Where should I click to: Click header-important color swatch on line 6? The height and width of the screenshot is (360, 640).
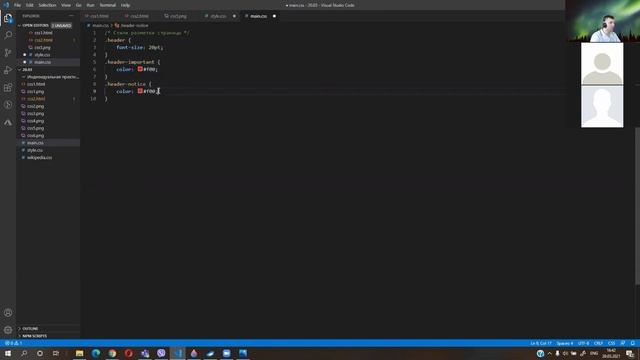point(140,69)
